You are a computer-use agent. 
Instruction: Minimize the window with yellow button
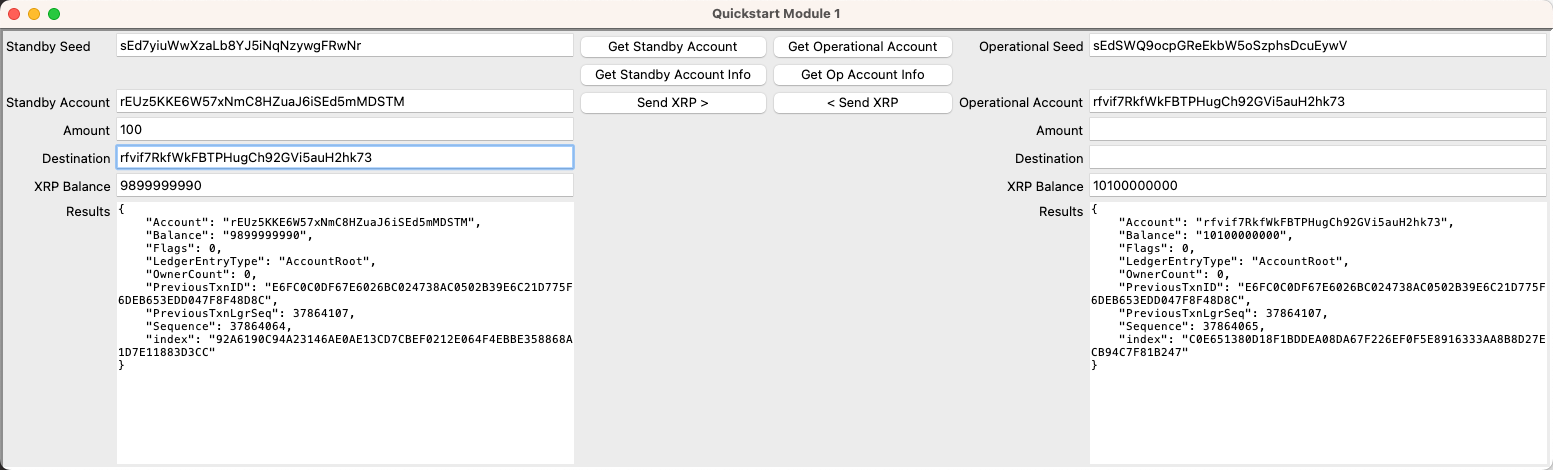34,14
